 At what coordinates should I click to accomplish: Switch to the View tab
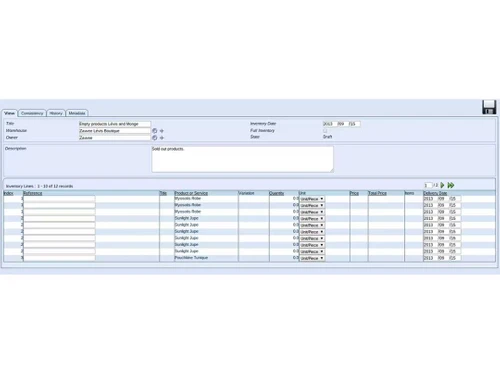coord(9,113)
